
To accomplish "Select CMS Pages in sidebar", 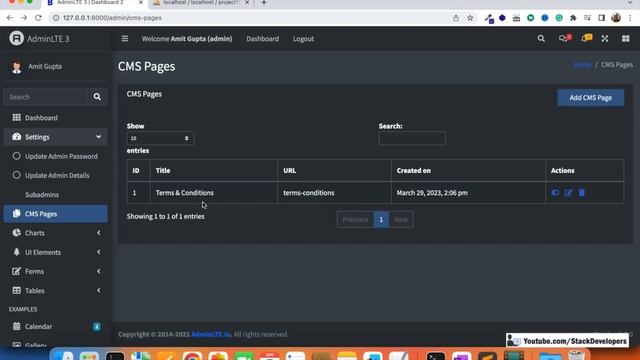I will [x=56, y=214].
